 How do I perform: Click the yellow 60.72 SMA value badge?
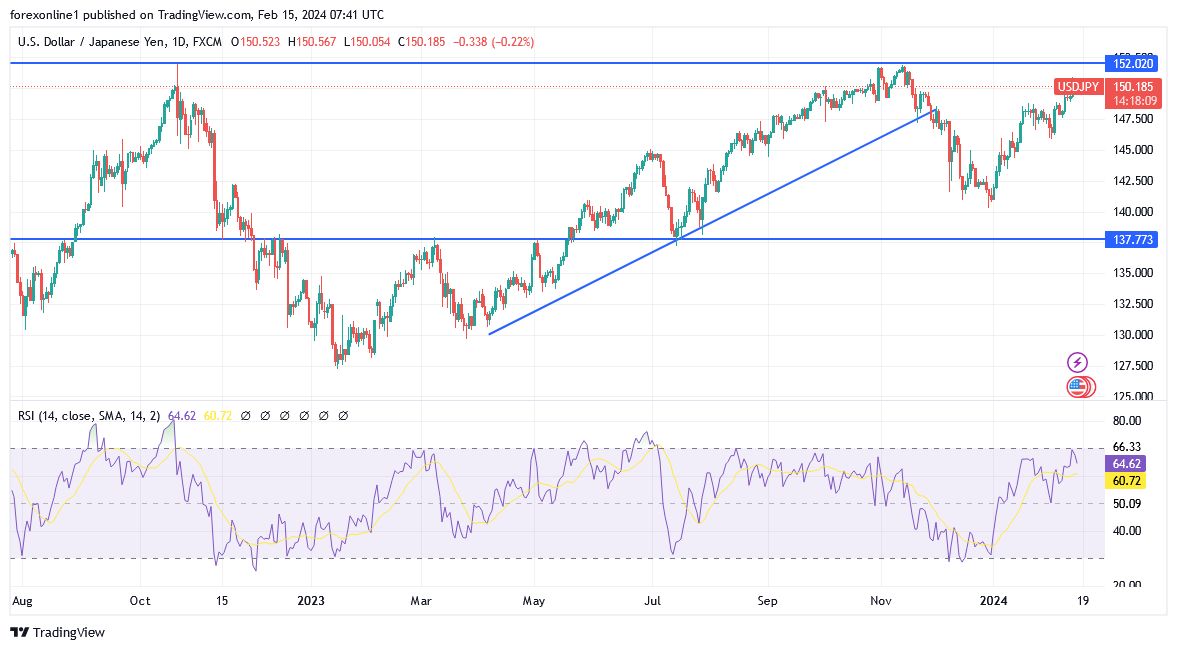1124,481
